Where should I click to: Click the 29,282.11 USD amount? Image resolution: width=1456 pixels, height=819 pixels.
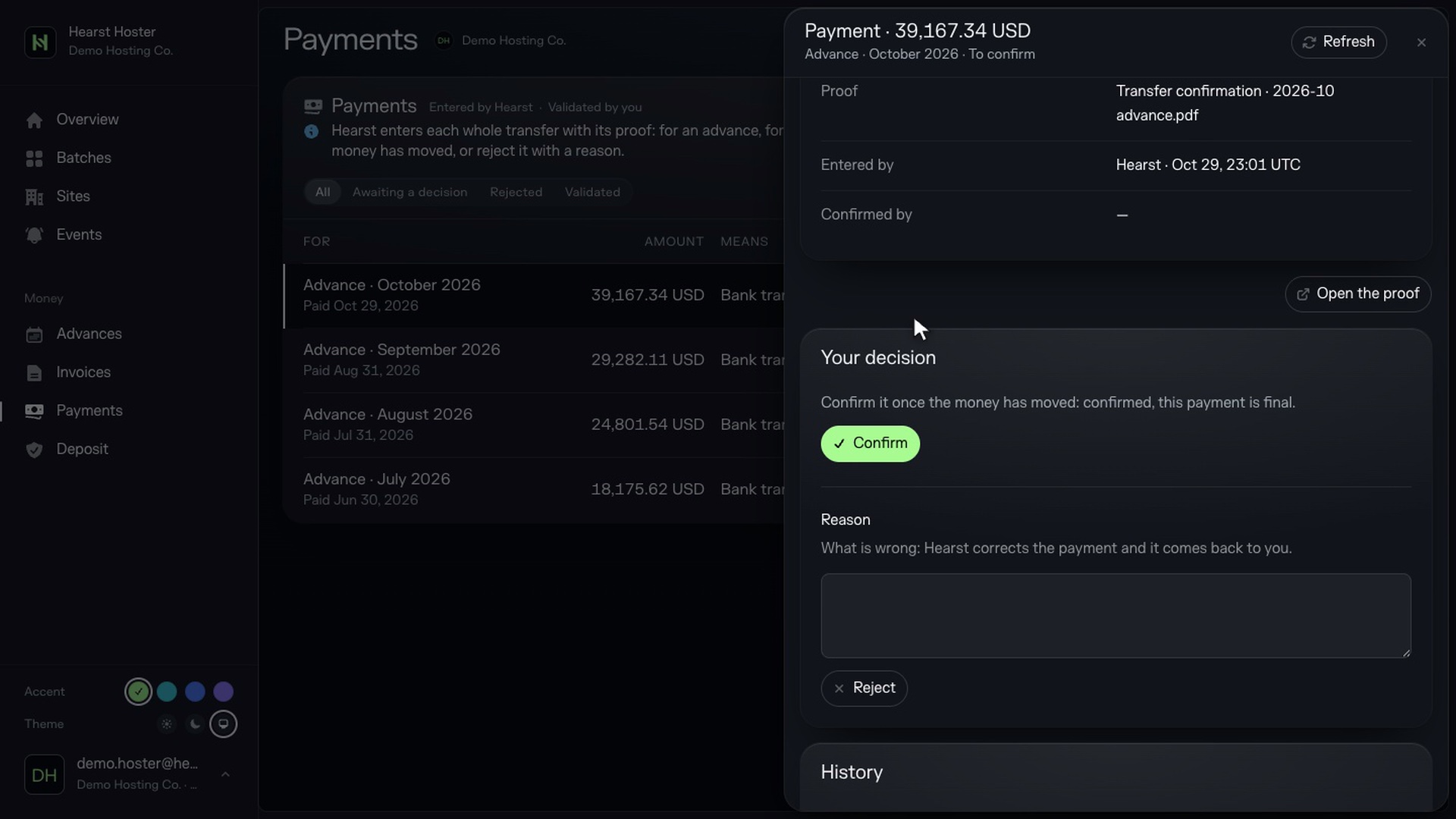tap(648, 360)
